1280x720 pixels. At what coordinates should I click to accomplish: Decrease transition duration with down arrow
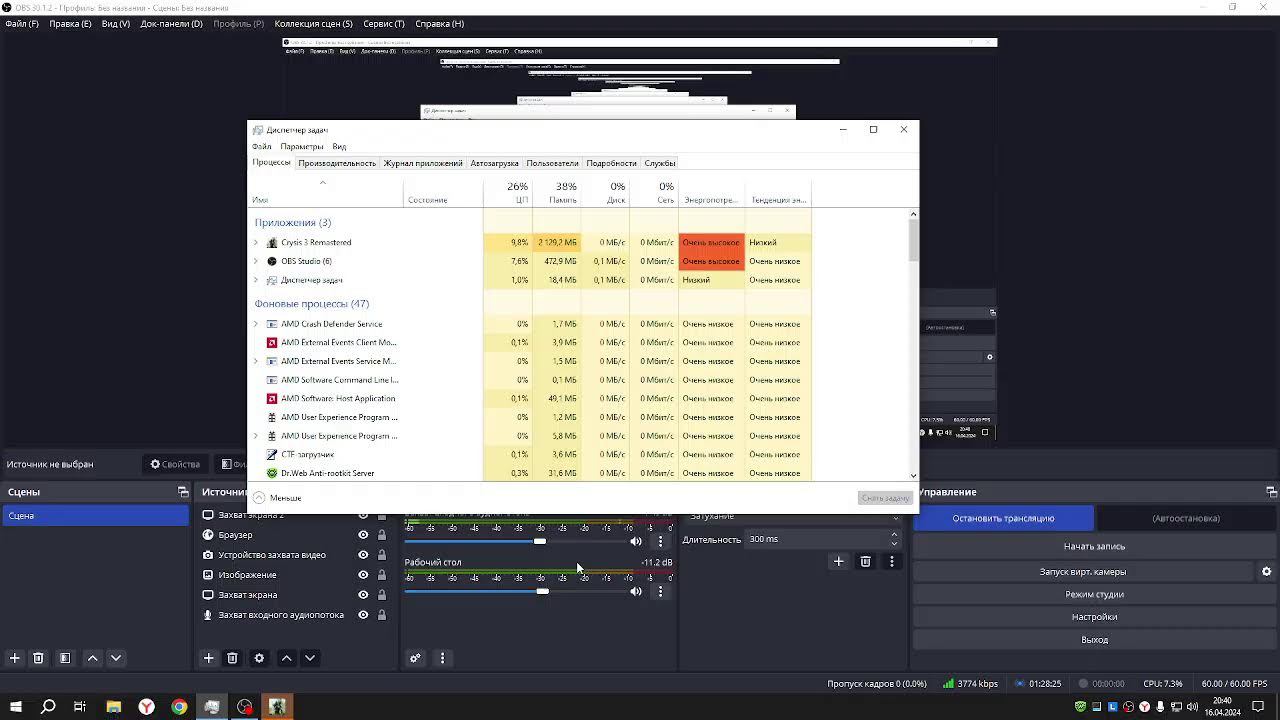click(894, 544)
